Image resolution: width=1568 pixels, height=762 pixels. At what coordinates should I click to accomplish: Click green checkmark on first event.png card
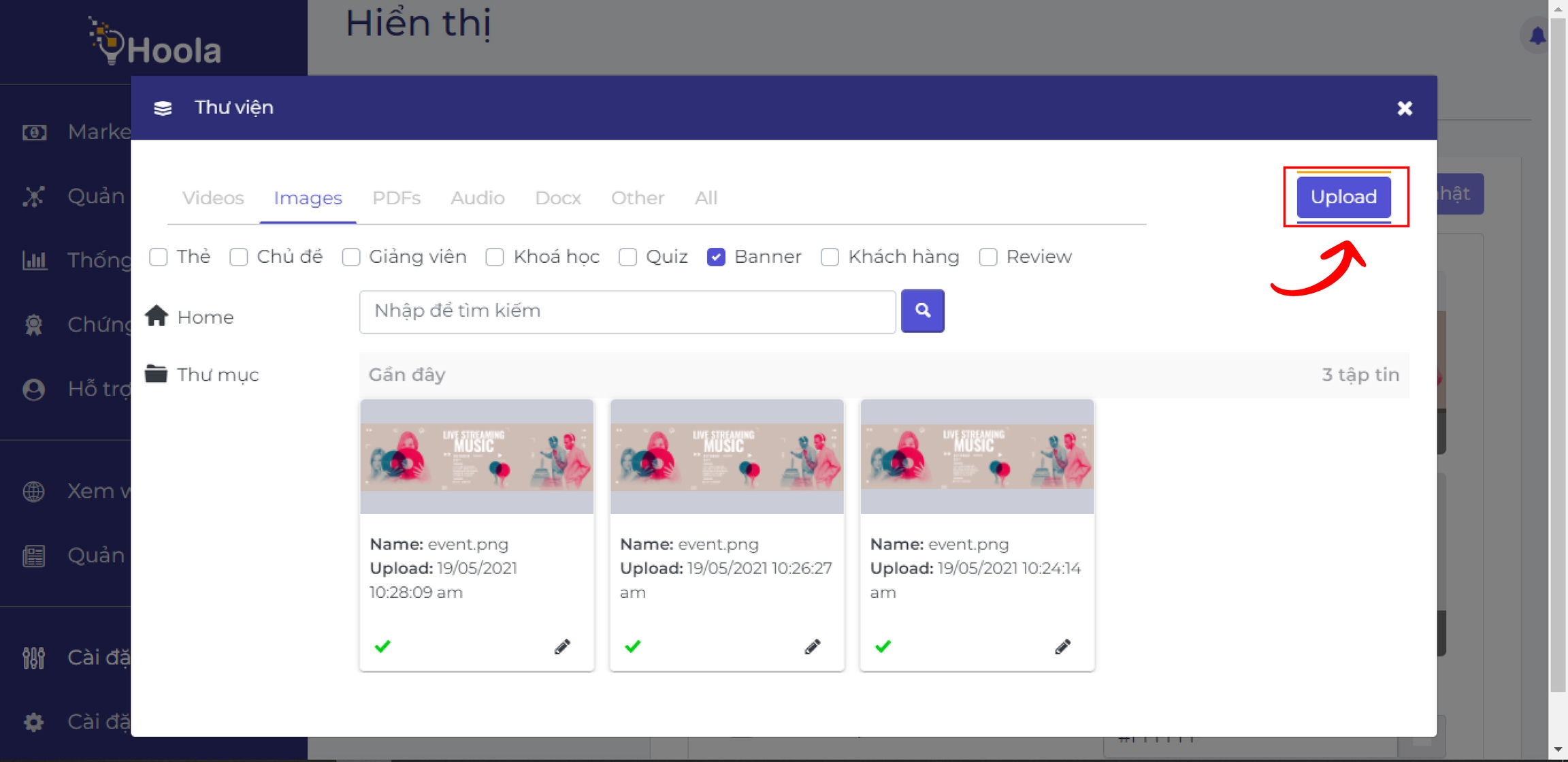click(382, 646)
